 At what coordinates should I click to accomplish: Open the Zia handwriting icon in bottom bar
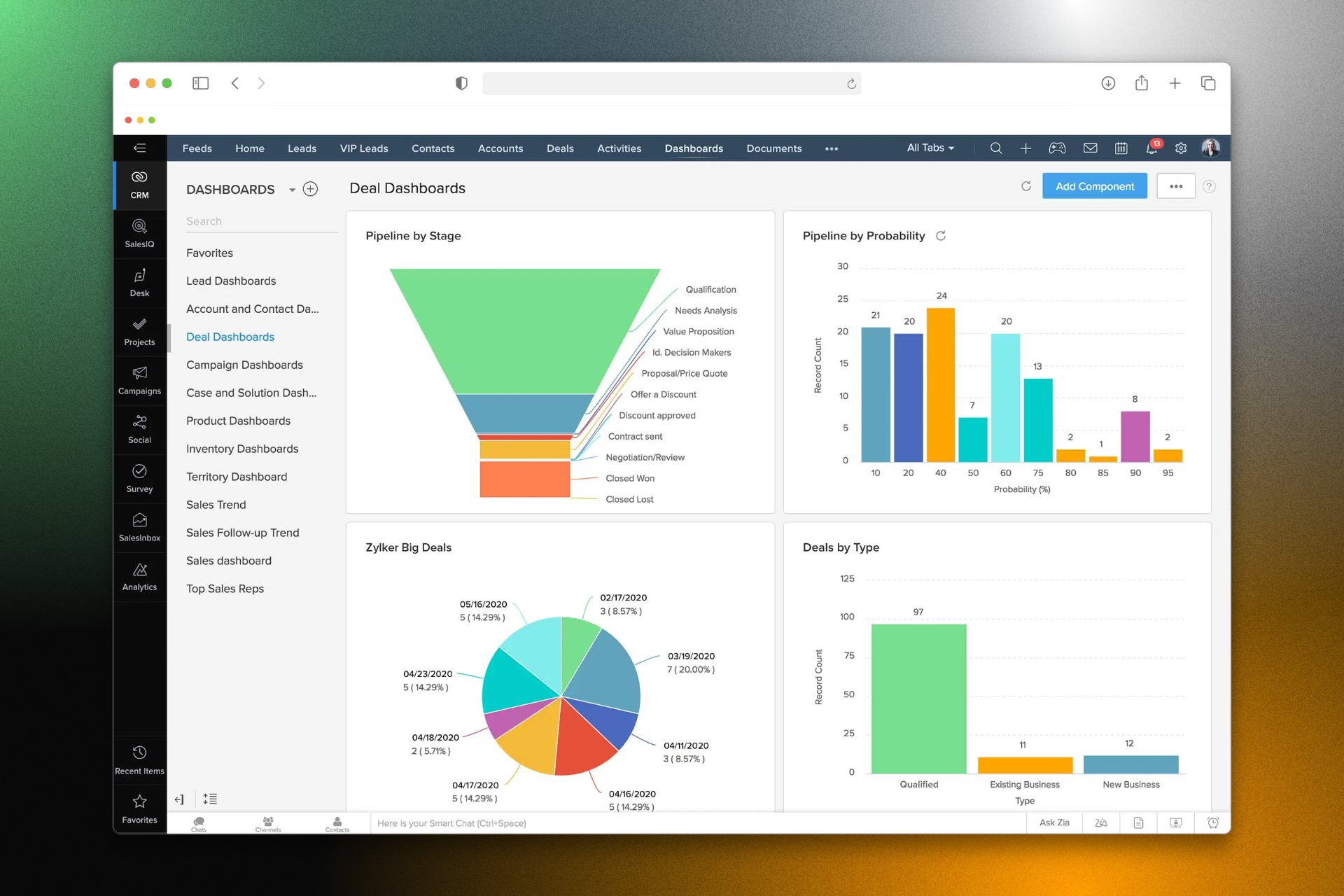coord(1101,822)
